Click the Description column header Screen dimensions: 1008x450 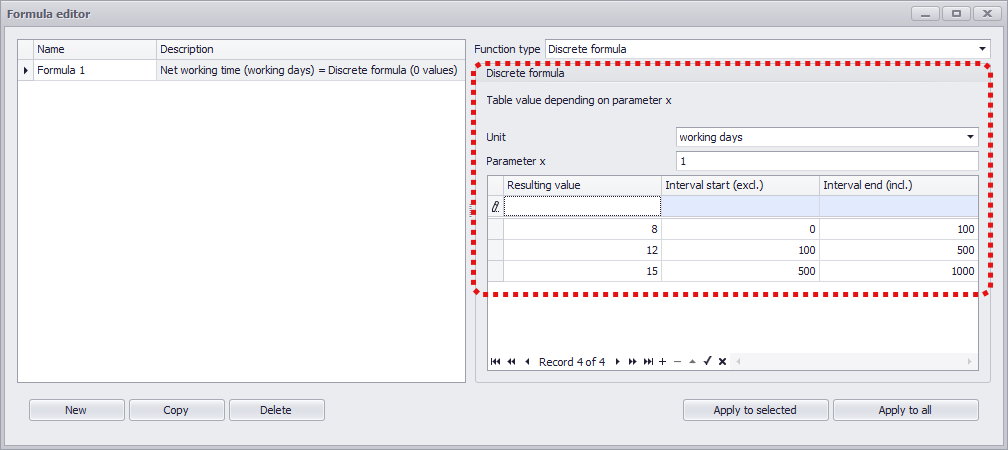pos(310,50)
